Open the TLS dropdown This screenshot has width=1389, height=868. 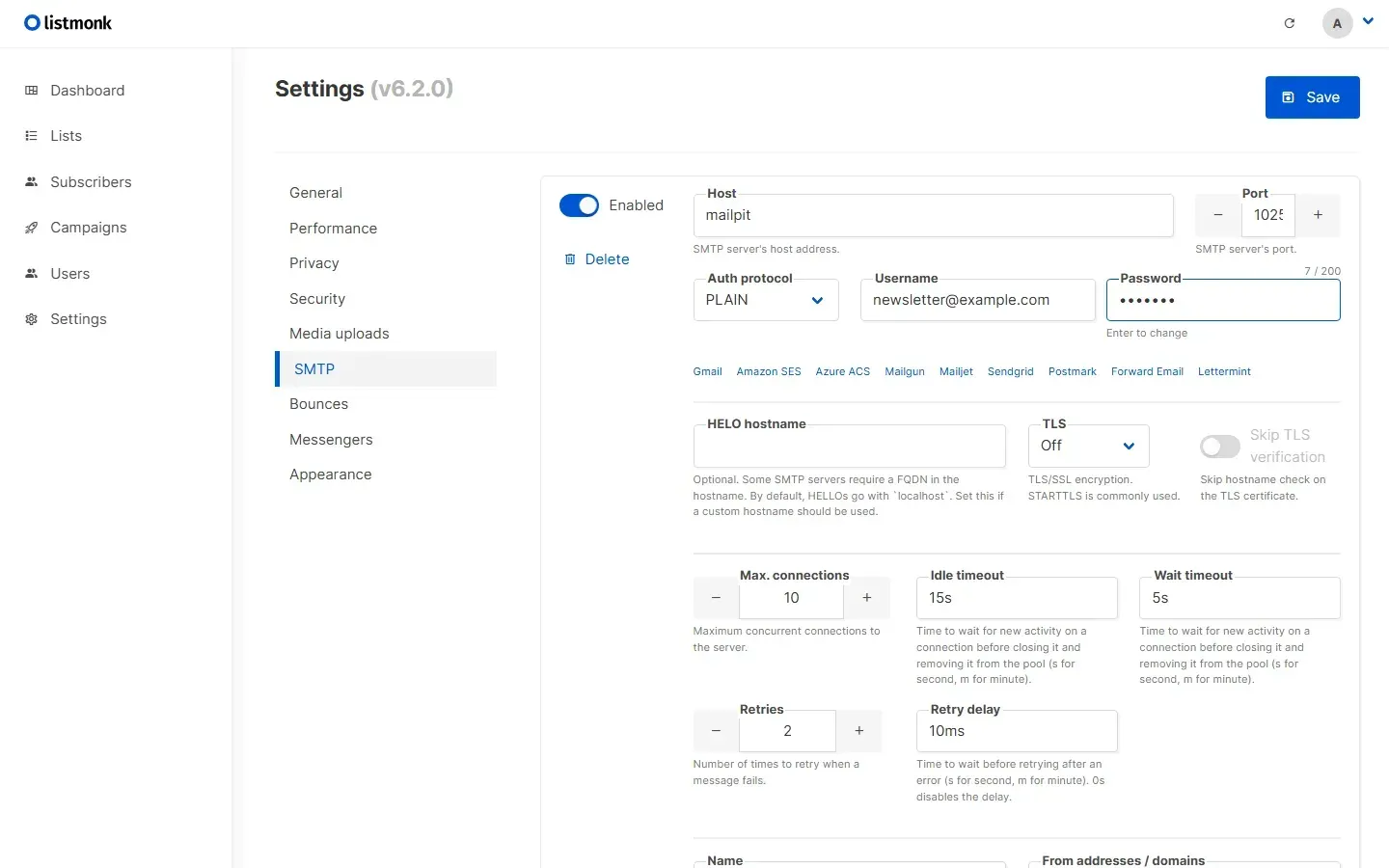coord(1088,446)
